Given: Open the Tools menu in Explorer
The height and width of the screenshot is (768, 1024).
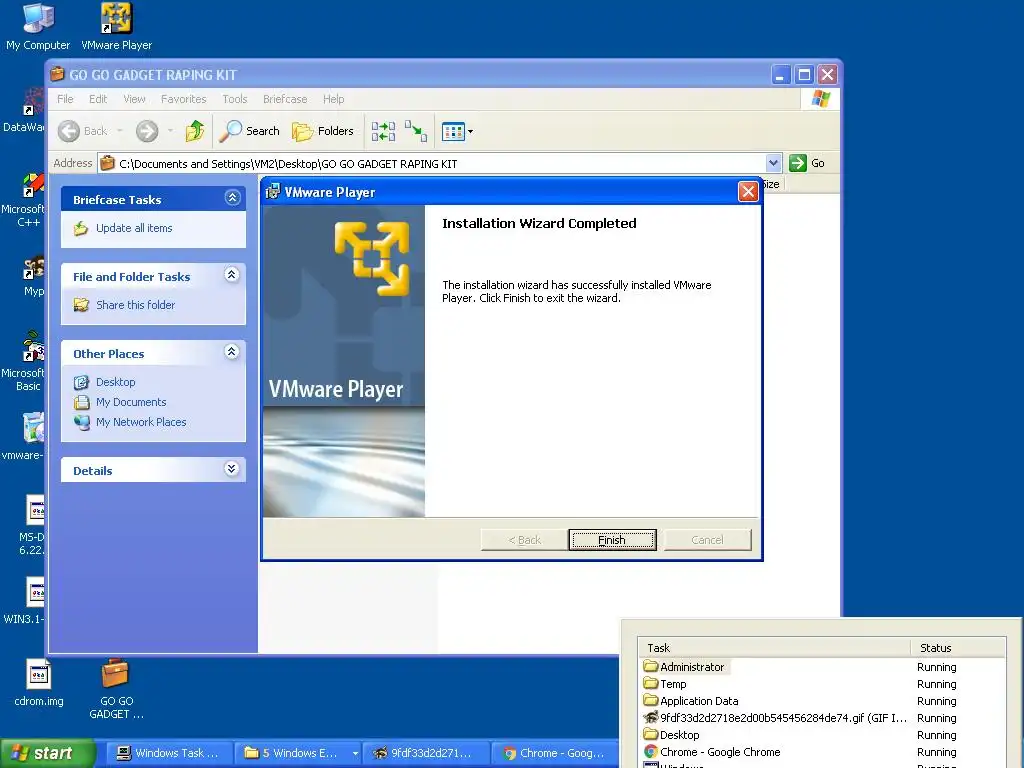Looking at the screenshot, I should point(234,99).
